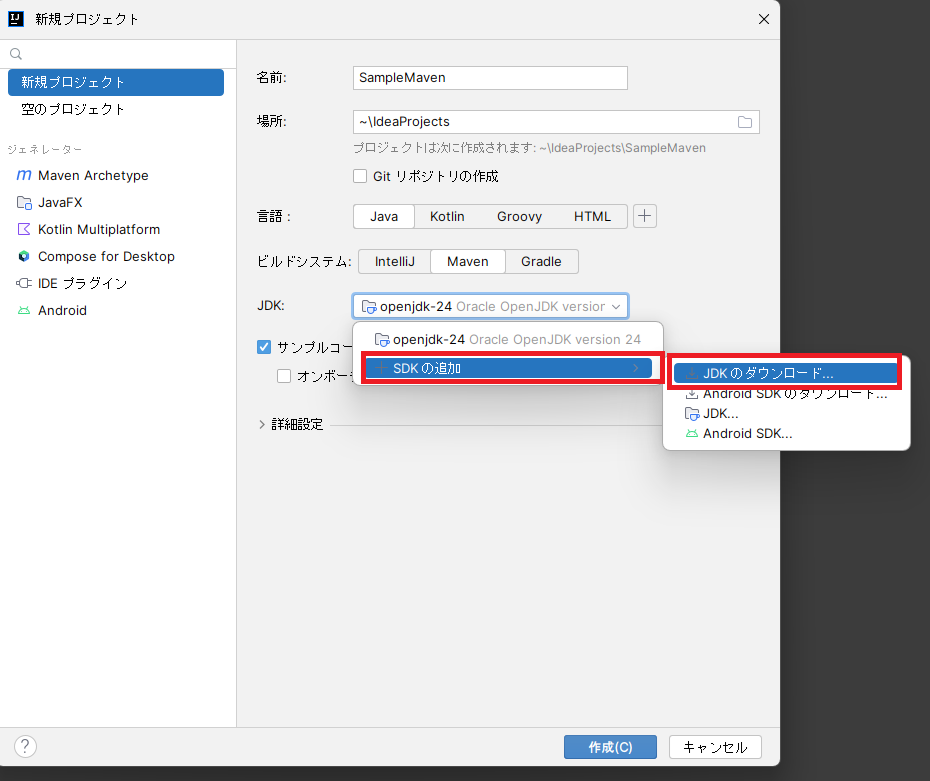Click the sidebar search field
The width and height of the screenshot is (930, 781).
coord(118,54)
